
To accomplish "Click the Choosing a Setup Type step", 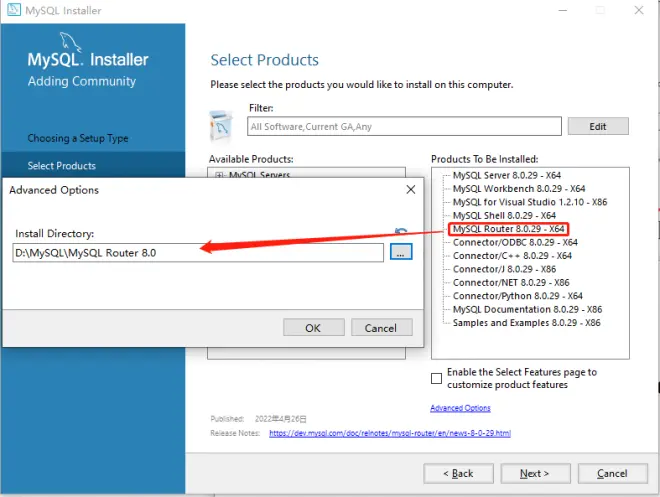I will point(78,138).
